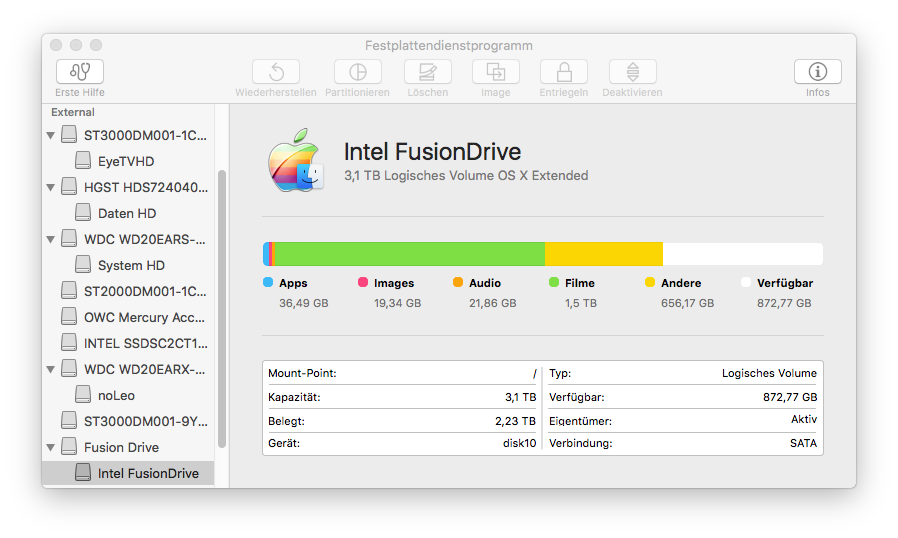Image resolution: width=898 pixels, height=538 pixels.
Task: Select the System HD volume icon
Action: 83,265
